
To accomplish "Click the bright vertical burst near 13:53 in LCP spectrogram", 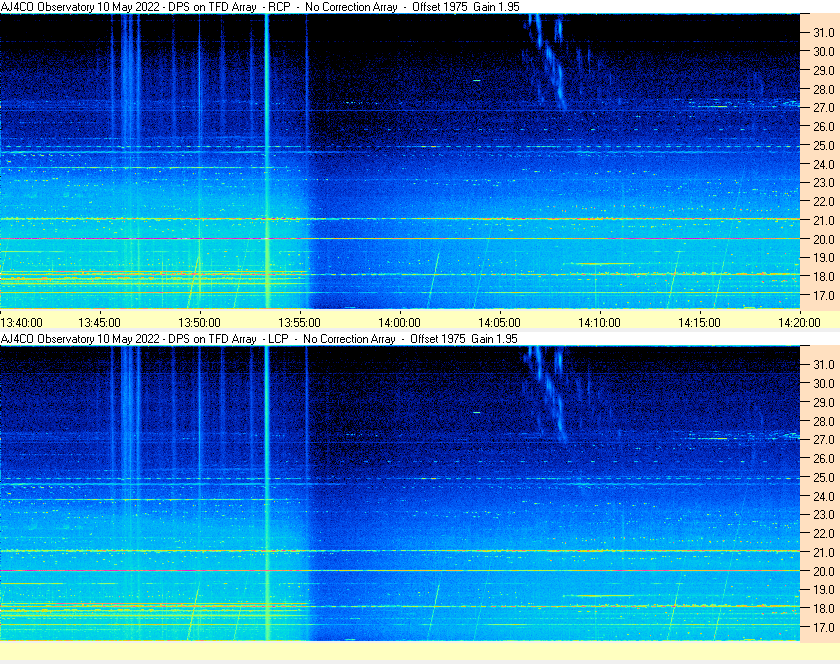I will (x=267, y=493).
